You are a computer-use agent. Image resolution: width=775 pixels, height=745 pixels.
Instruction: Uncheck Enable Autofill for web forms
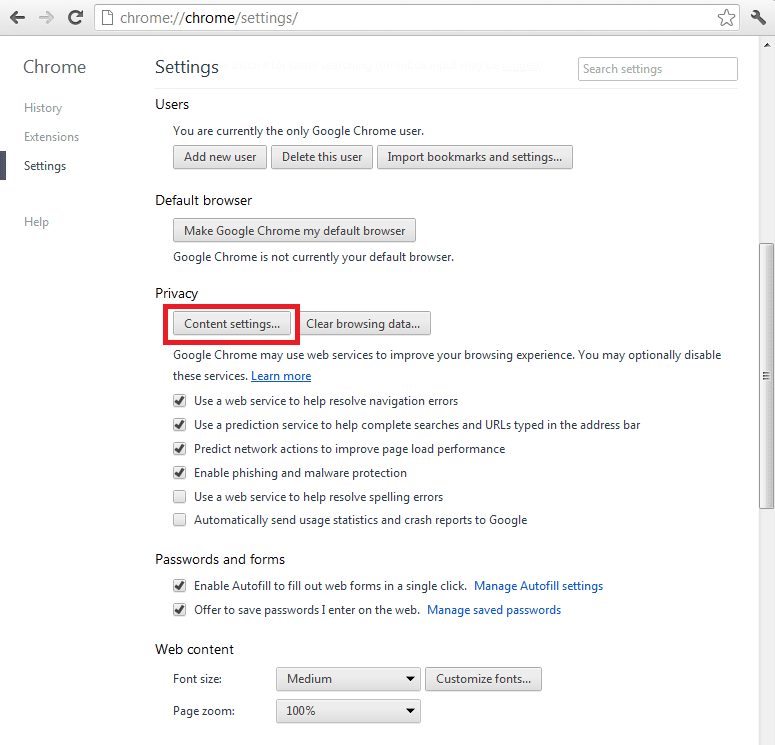click(179, 586)
